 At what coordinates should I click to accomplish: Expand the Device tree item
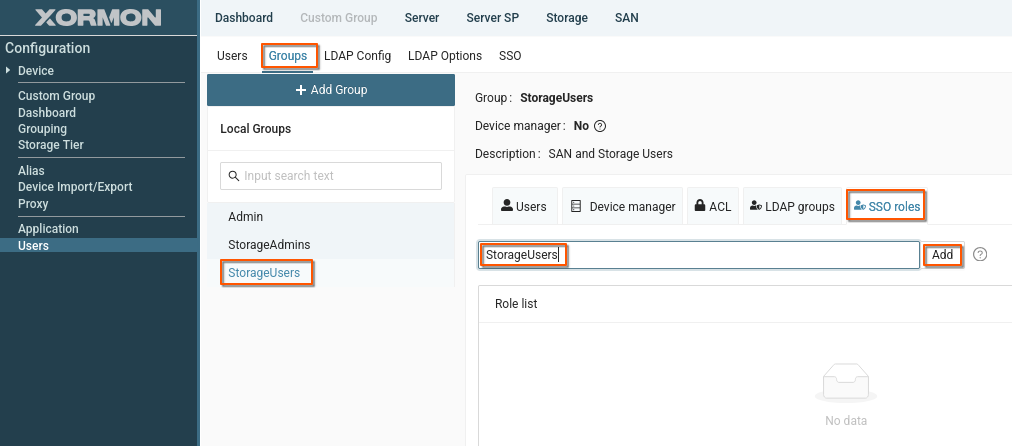tap(10, 71)
